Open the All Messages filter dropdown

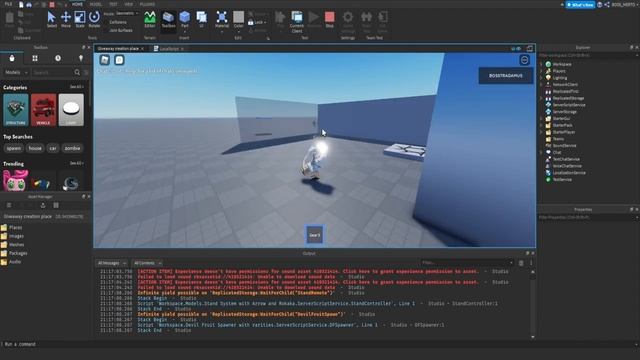pyautogui.click(x=111, y=263)
